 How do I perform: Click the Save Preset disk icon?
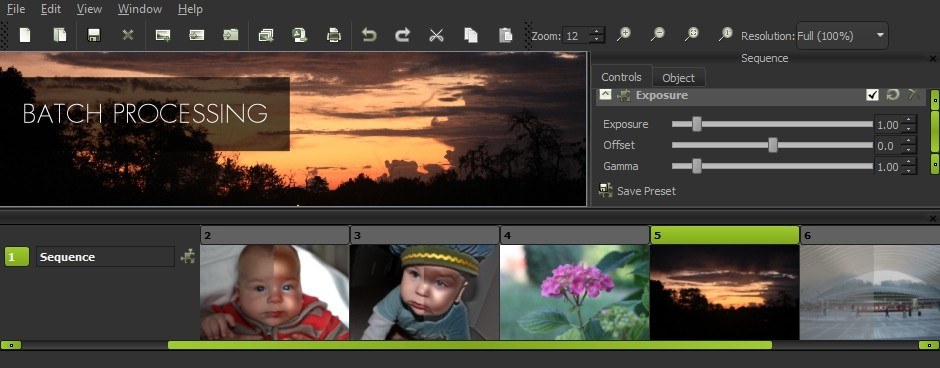(x=605, y=191)
